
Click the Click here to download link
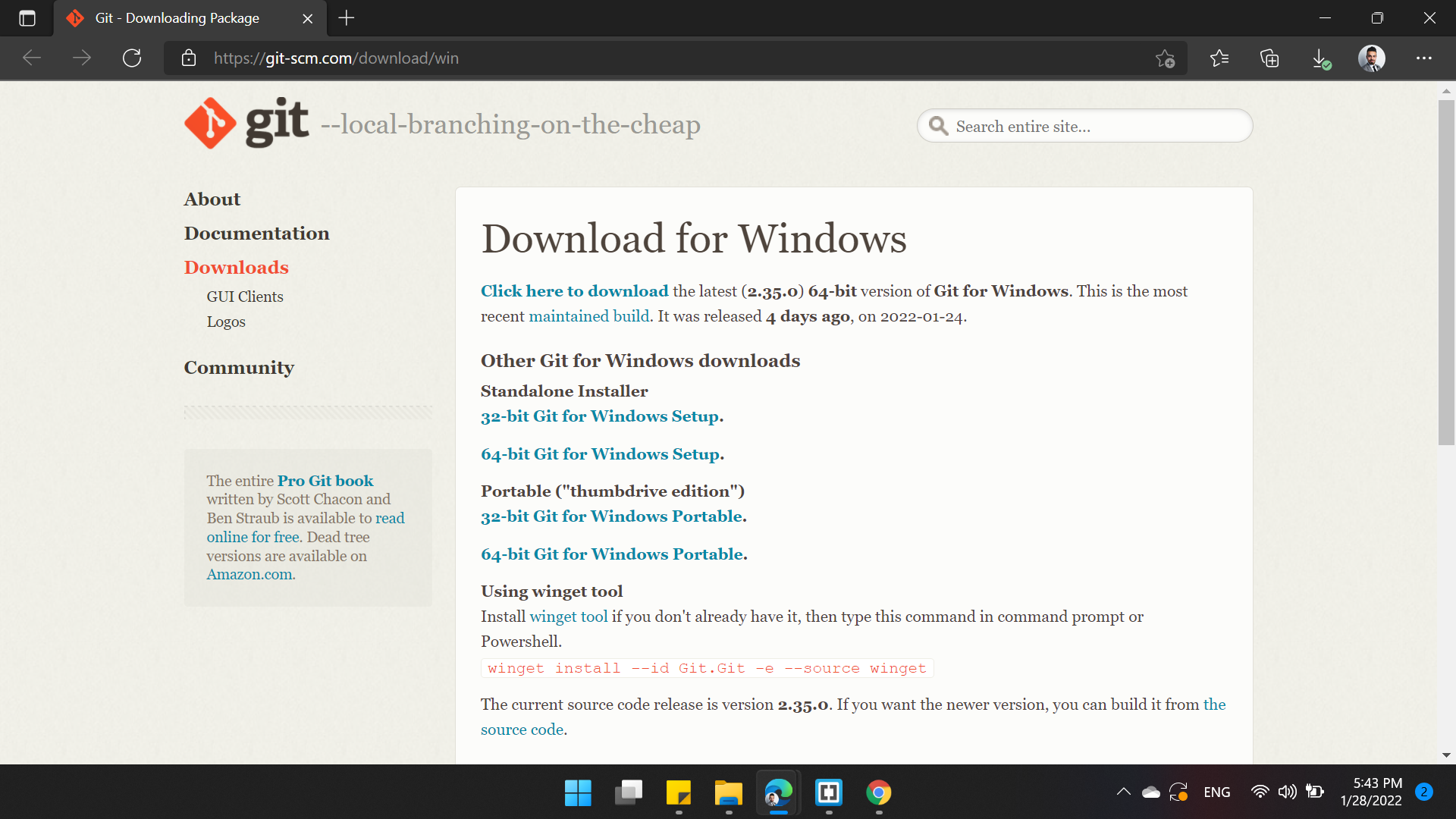[574, 291]
